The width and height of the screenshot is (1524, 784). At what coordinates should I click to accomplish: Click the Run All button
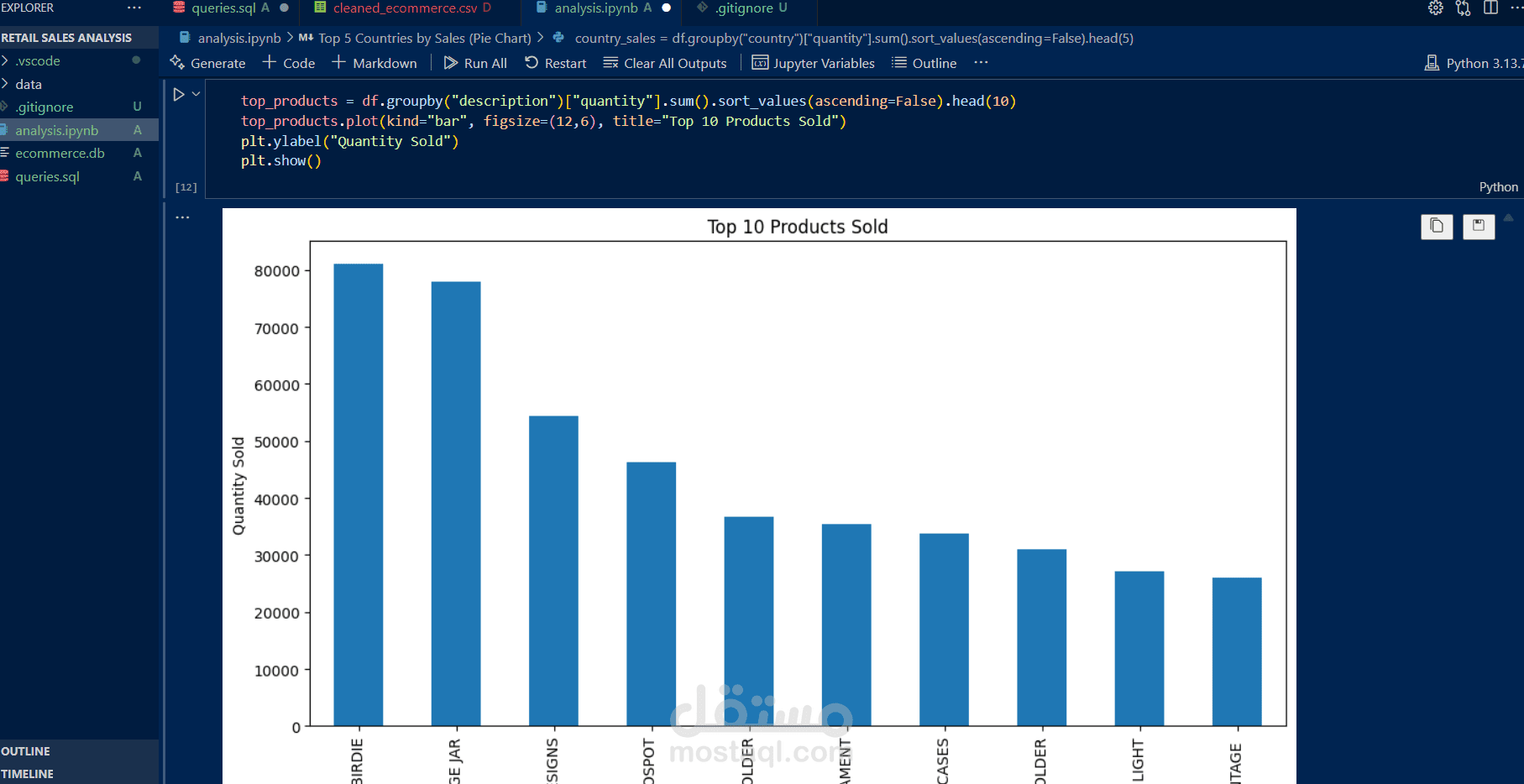coord(475,63)
